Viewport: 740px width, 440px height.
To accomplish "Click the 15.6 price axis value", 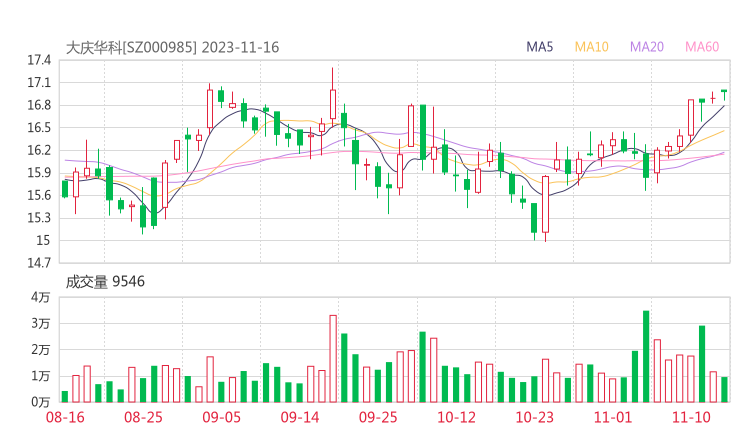I will coord(39,195).
